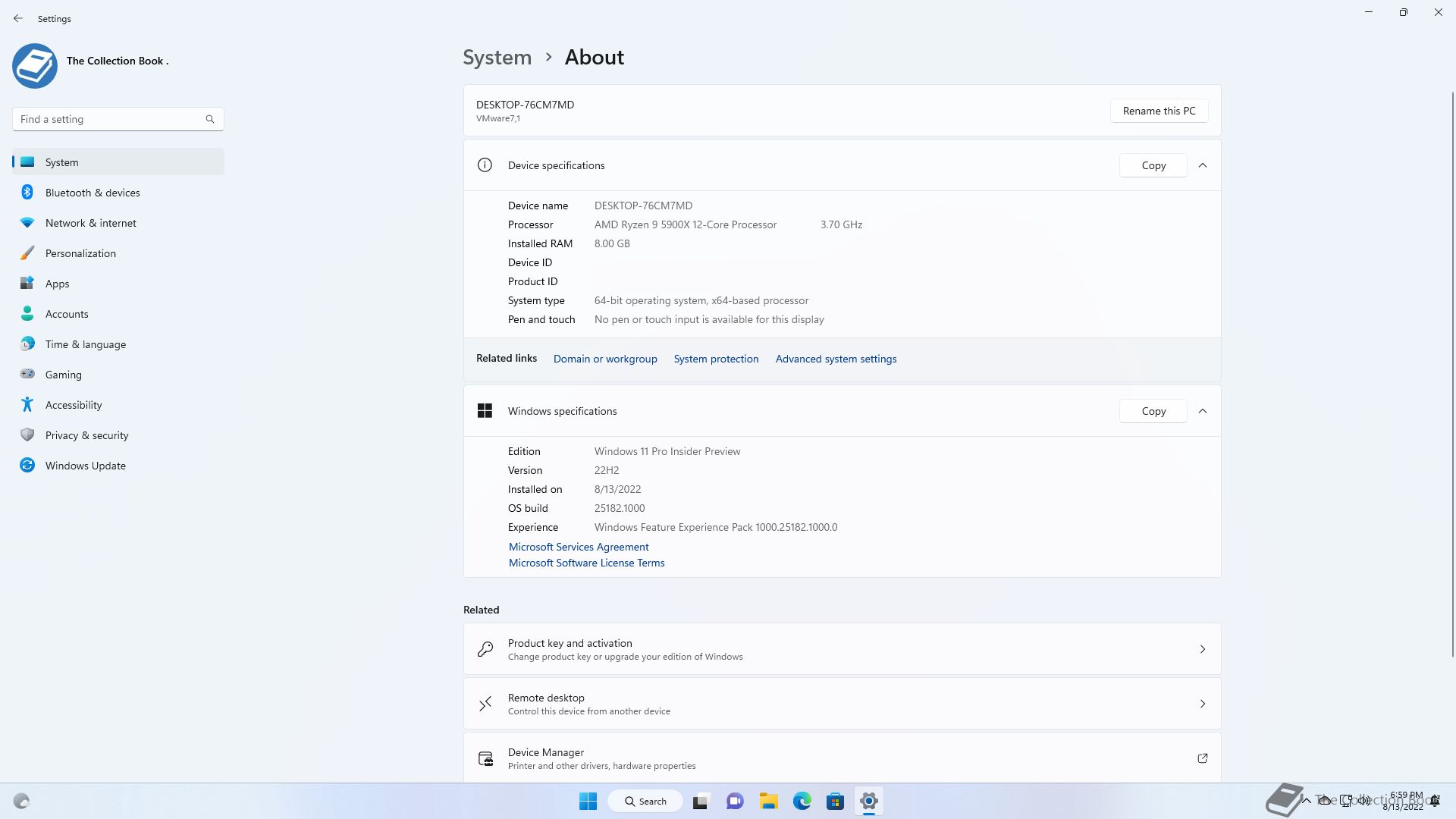Open Gaming settings
Viewport: 1456px width, 819px height.
118,375
